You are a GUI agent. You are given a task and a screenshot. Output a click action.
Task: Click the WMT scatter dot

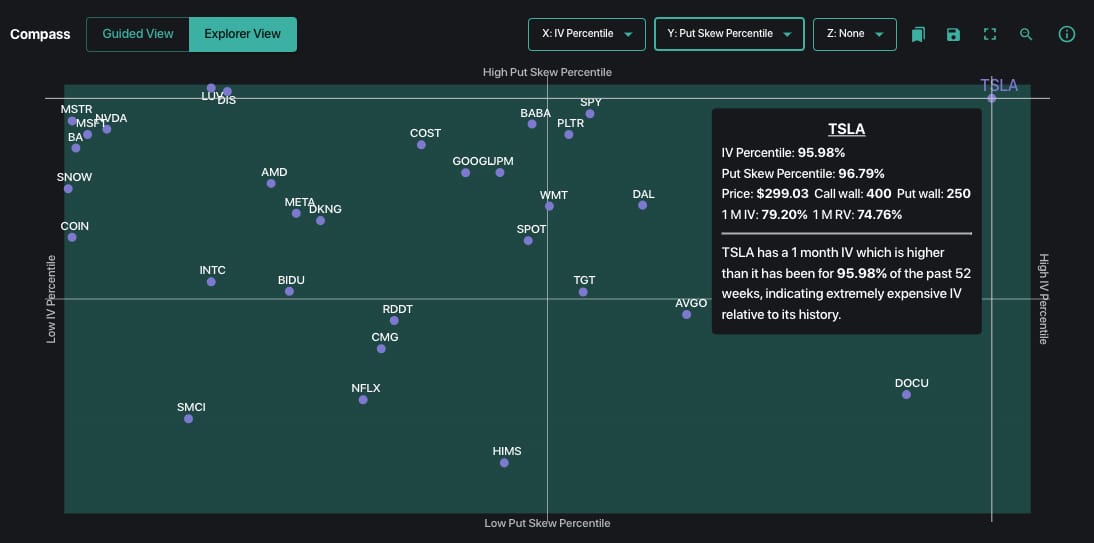pos(549,206)
